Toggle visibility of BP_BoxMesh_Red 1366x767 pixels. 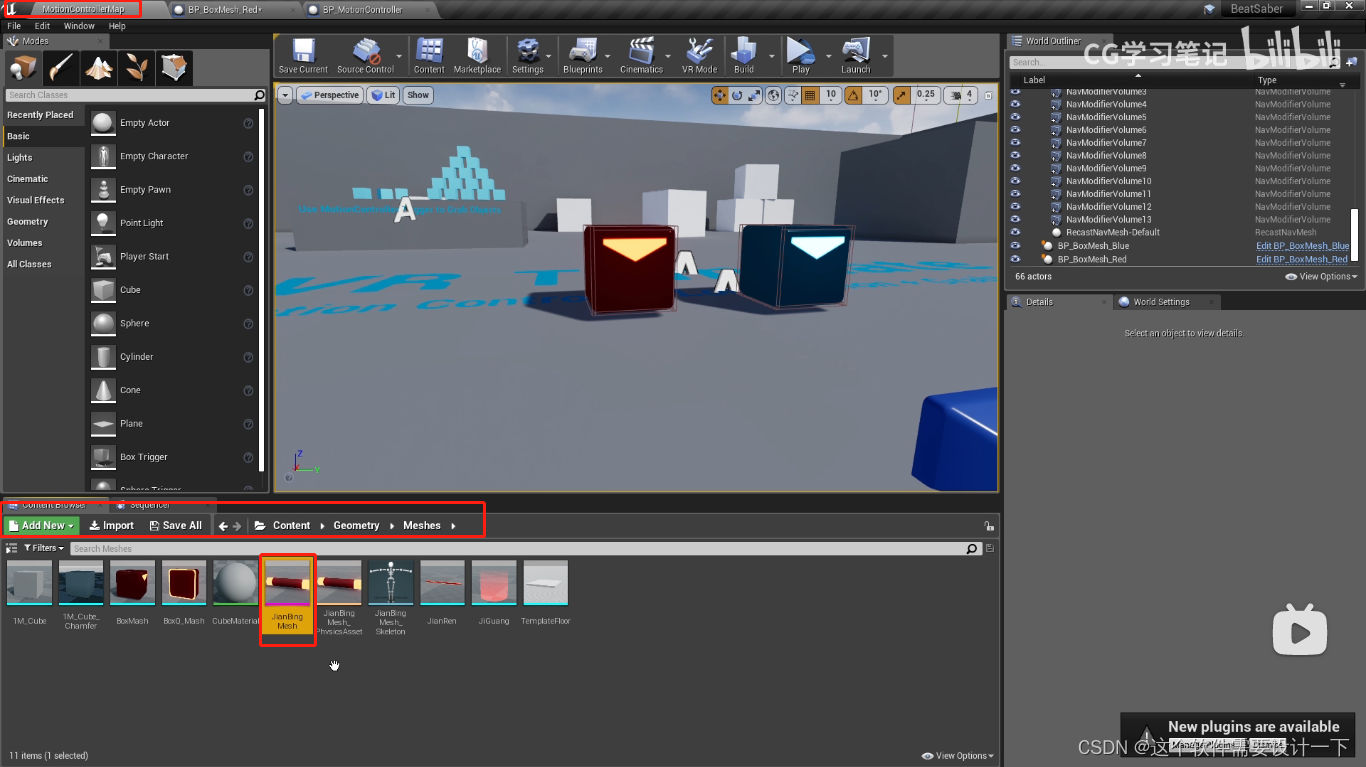[1015, 258]
